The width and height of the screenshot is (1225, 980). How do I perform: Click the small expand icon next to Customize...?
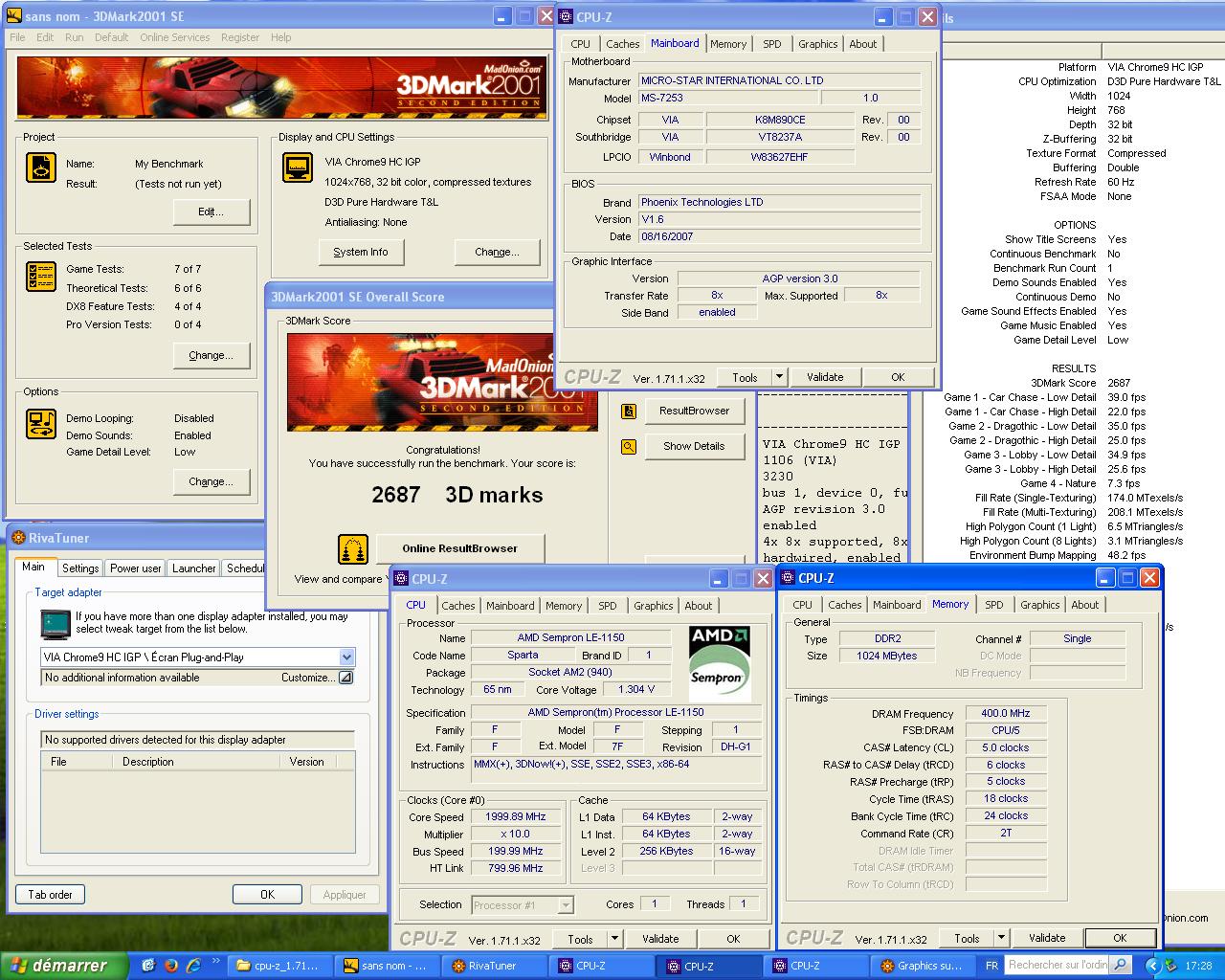(345, 678)
